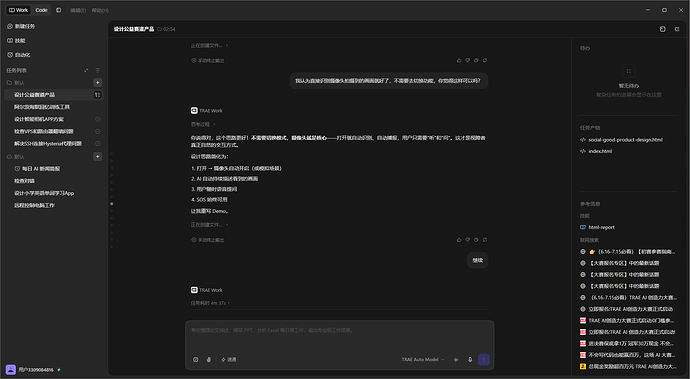Open the 总奖金奖励超百万元 search result
Image resolution: width=690 pixels, height=379 pixels.
(628, 366)
